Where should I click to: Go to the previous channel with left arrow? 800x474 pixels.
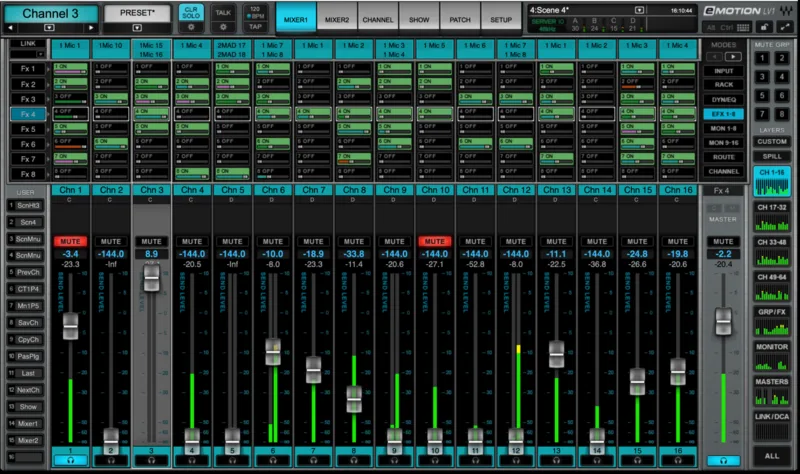coord(11,28)
